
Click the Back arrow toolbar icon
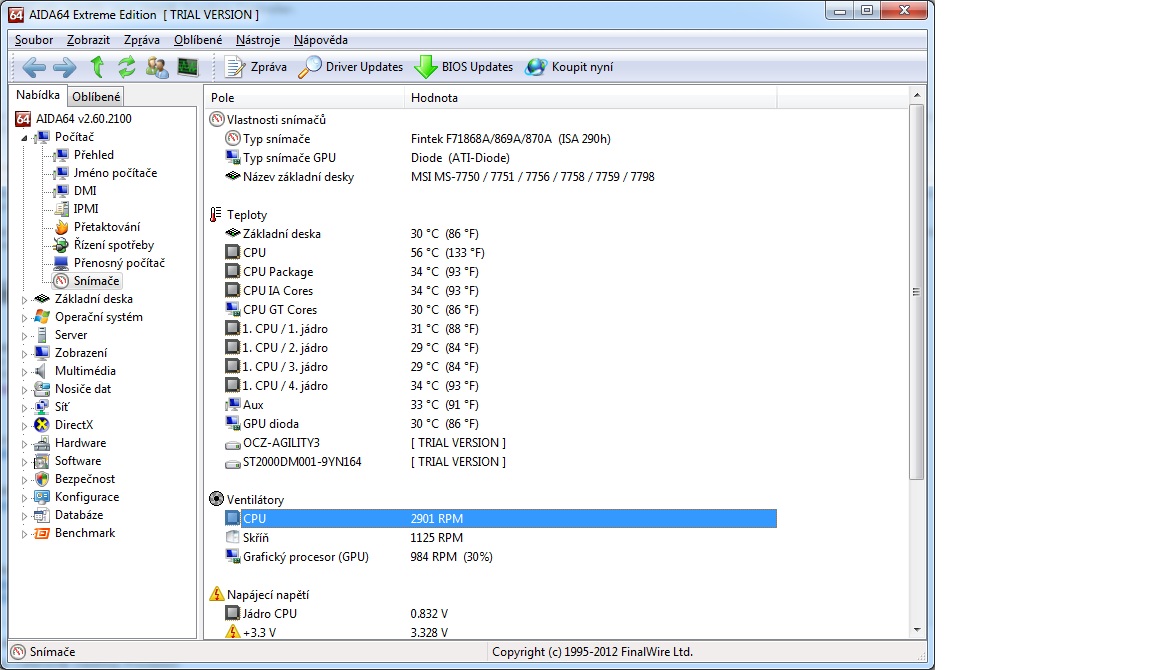click(34, 68)
